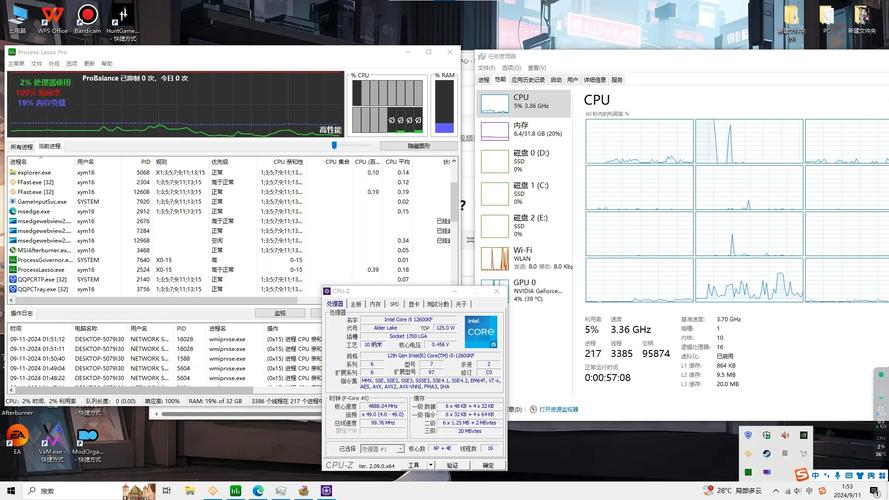The image size is (889, 500).
Task: Click the Process Lasso graph slider handle
Action: tap(333, 146)
